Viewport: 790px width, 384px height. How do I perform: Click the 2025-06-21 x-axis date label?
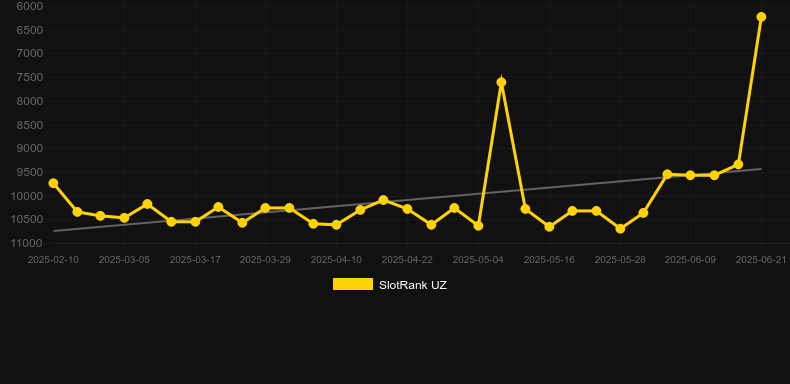coord(761,260)
